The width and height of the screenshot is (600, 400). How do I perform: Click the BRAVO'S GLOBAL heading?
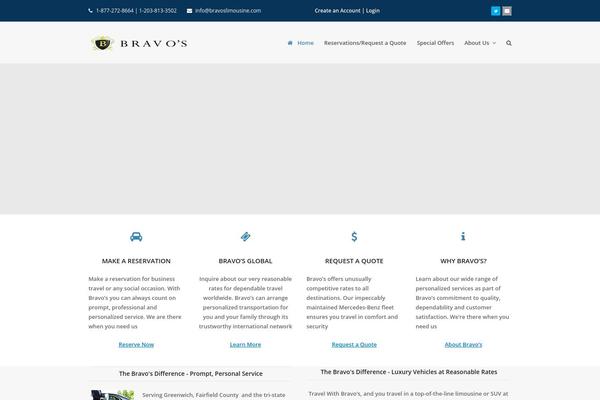(245, 261)
